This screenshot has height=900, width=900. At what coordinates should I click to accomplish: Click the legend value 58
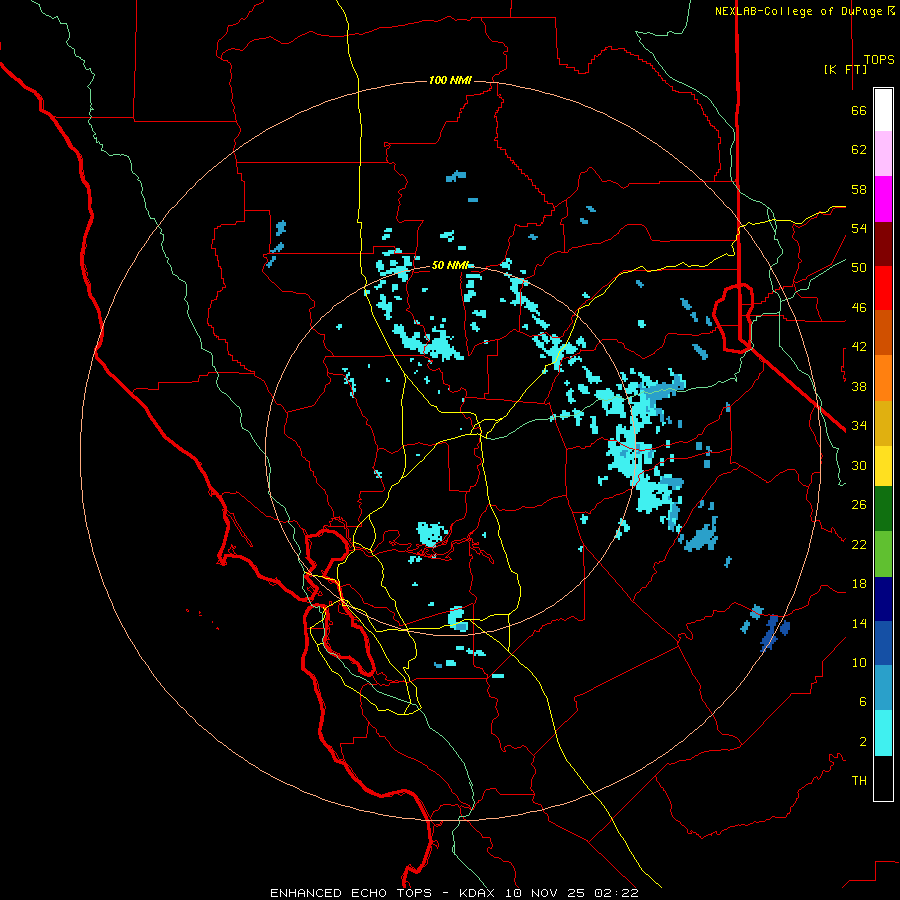[859, 189]
